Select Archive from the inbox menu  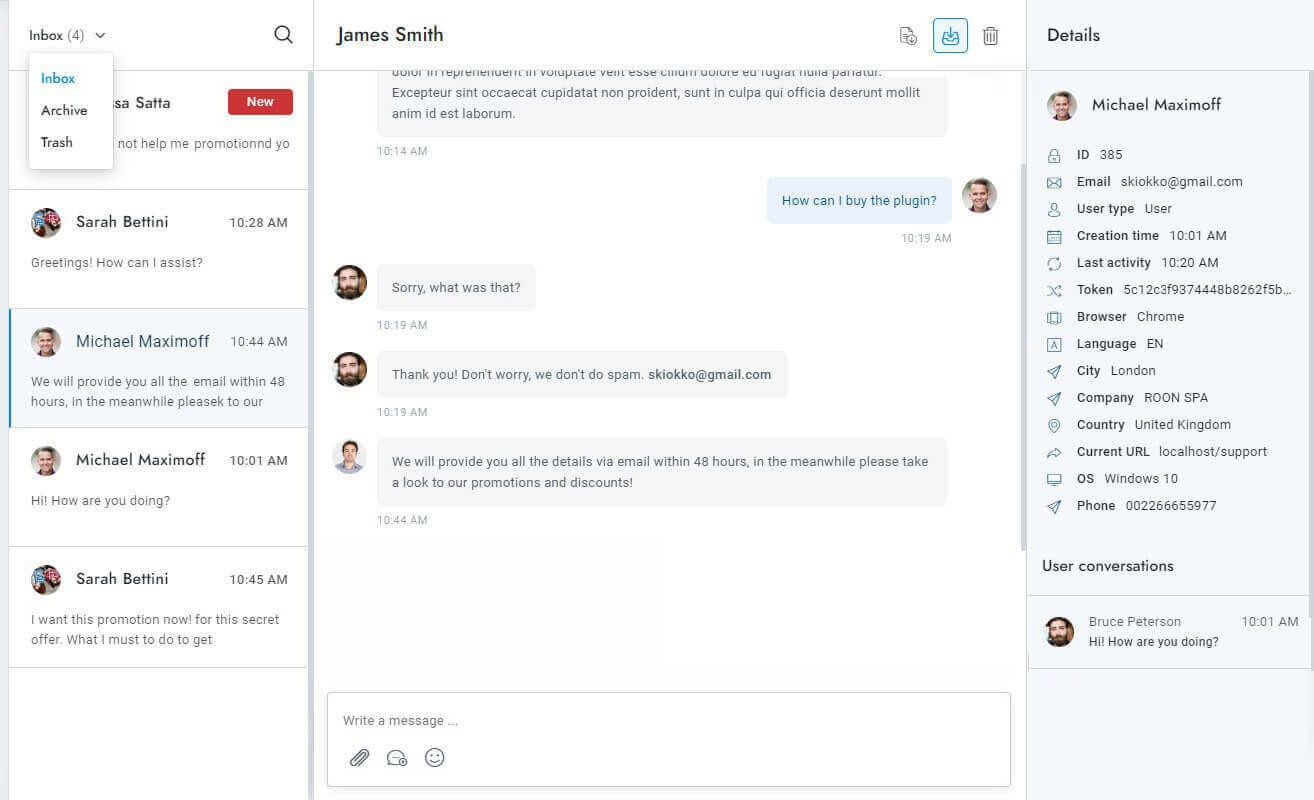tap(63, 110)
